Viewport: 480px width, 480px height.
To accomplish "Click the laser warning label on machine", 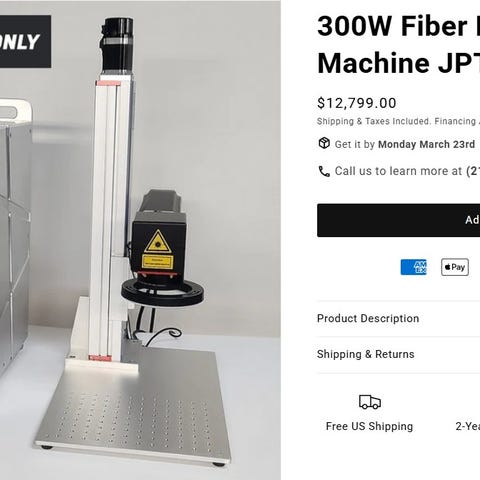I will point(158,250).
